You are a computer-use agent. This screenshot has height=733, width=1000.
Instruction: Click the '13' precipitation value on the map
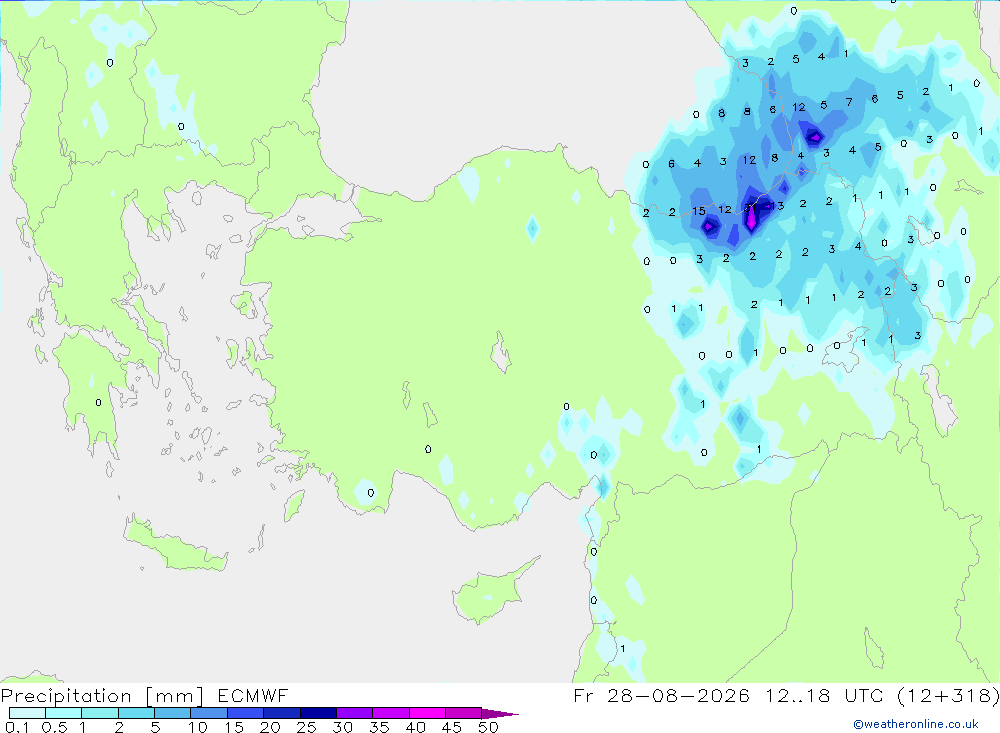pyautogui.click(x=777, y=206)
